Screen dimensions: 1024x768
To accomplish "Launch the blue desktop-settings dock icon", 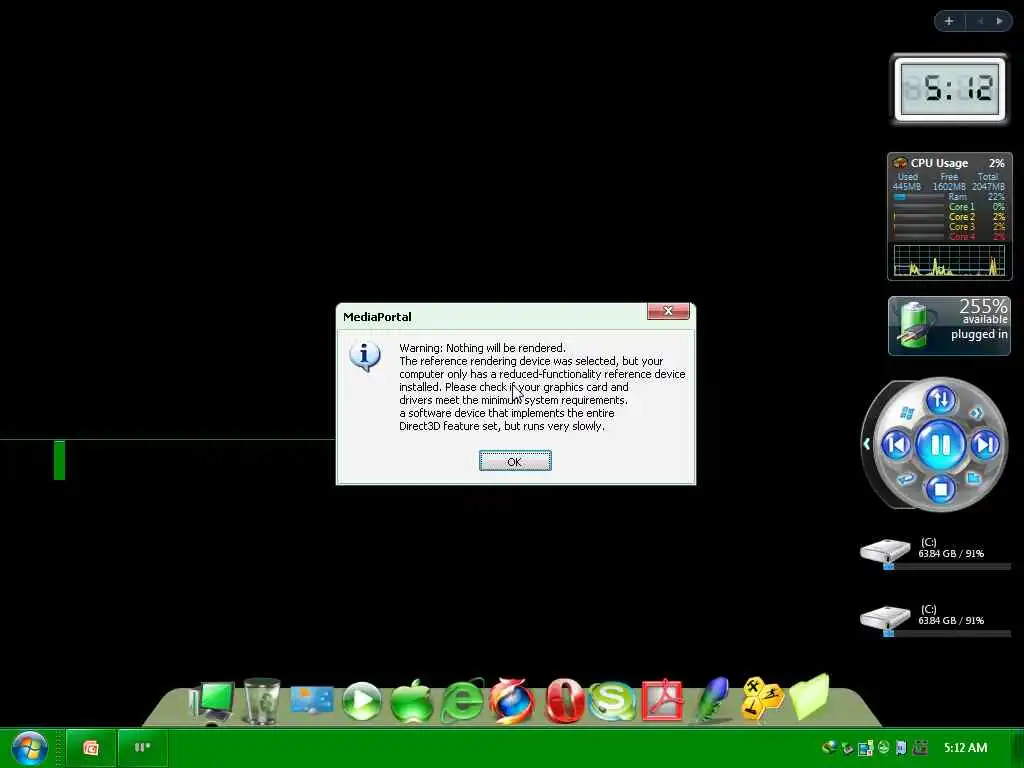I will pos(312,701).
